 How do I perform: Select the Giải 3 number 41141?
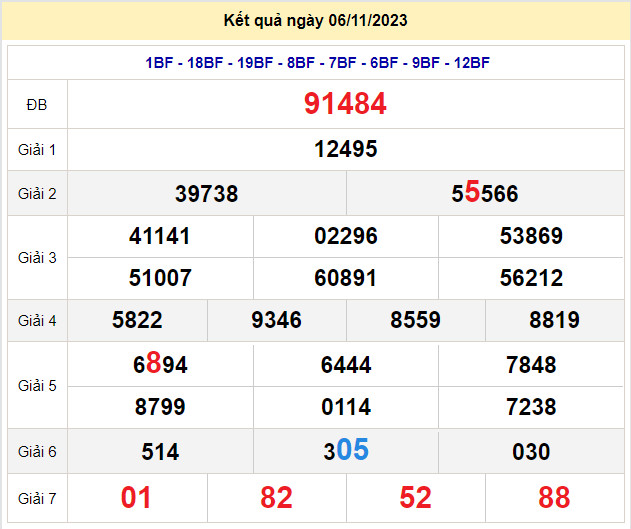pos(160,236)
